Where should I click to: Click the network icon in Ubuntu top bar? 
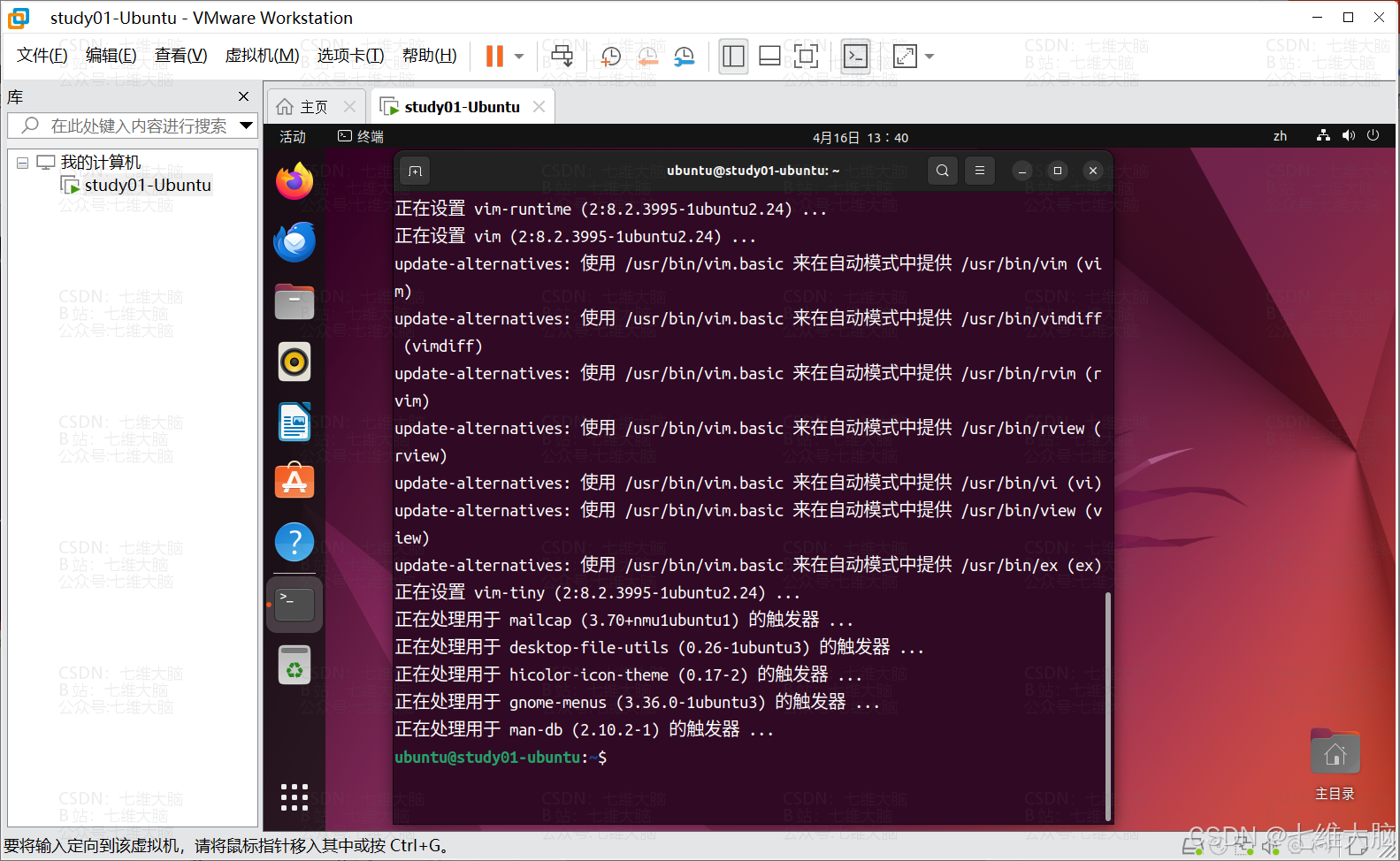(1323, 135)
